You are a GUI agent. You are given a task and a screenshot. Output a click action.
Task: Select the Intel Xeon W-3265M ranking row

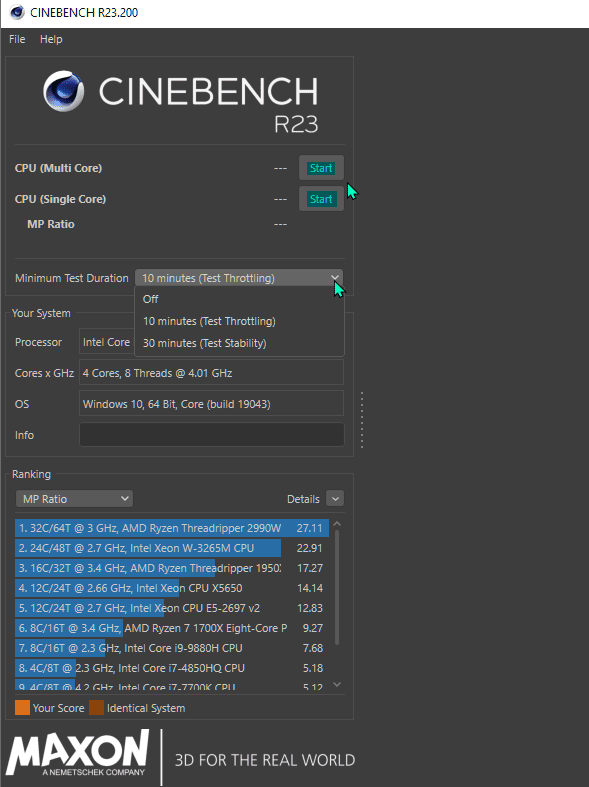[172, 548]
